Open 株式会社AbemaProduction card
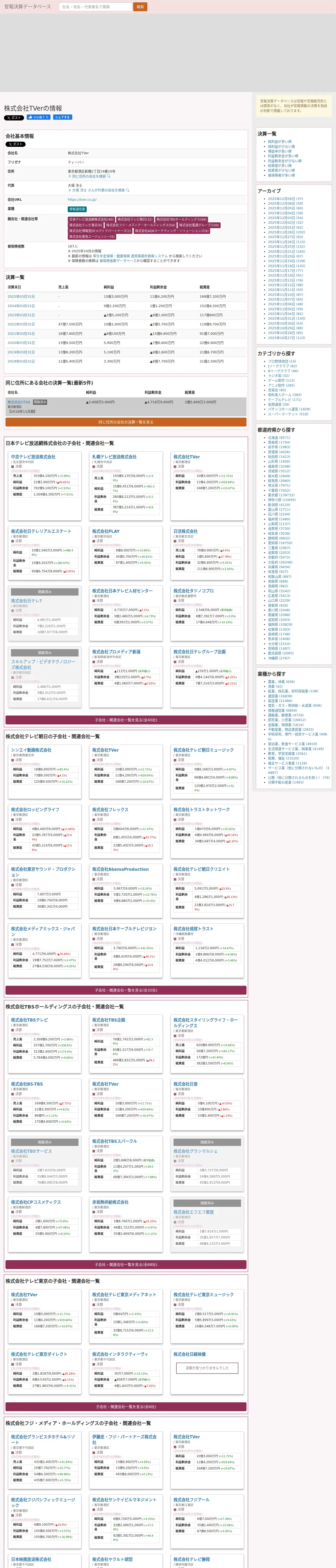 pos(120,869)
